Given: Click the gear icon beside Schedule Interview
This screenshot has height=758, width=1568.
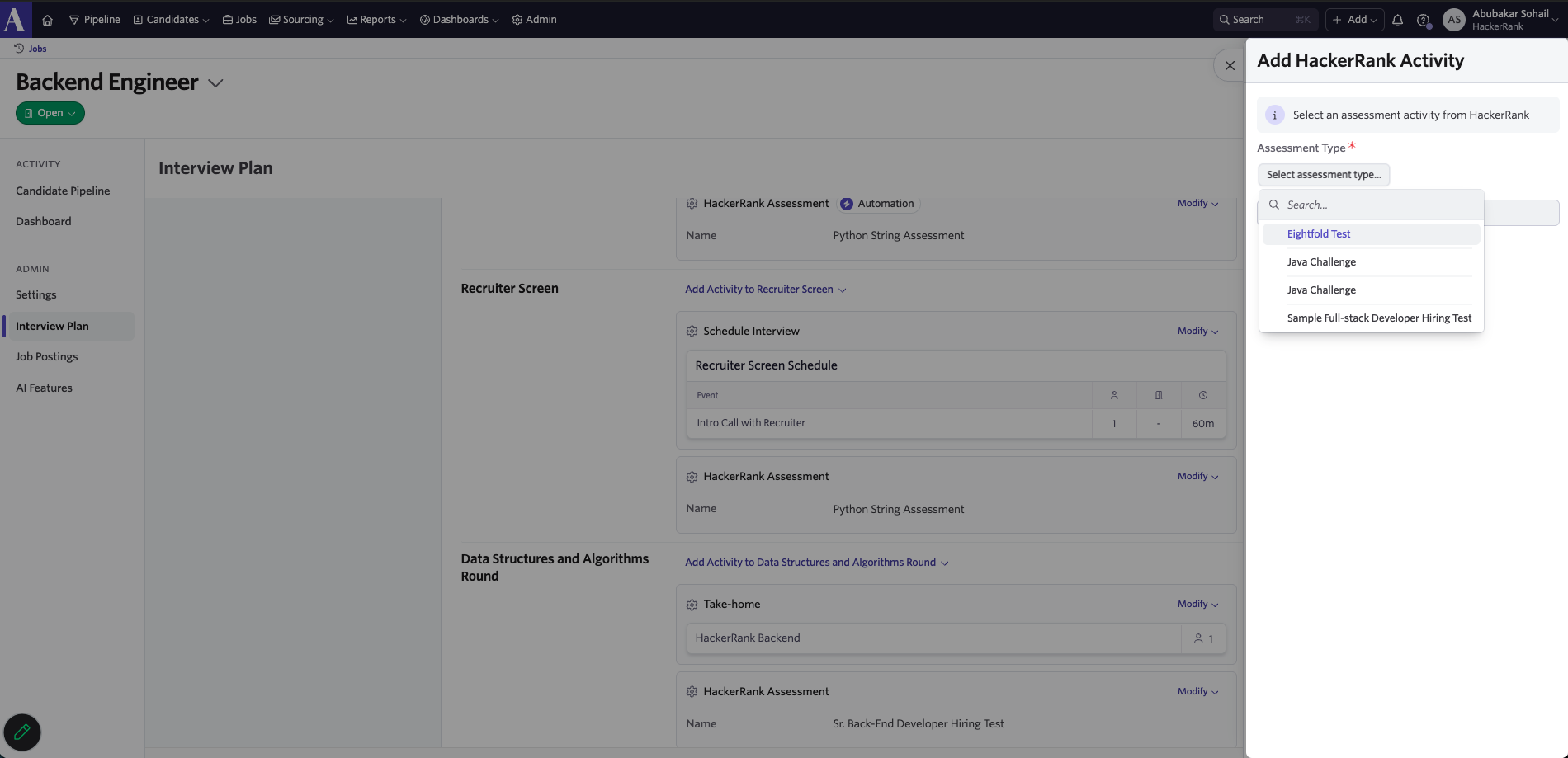Looking at the screenshot, I should pos(692,331).
